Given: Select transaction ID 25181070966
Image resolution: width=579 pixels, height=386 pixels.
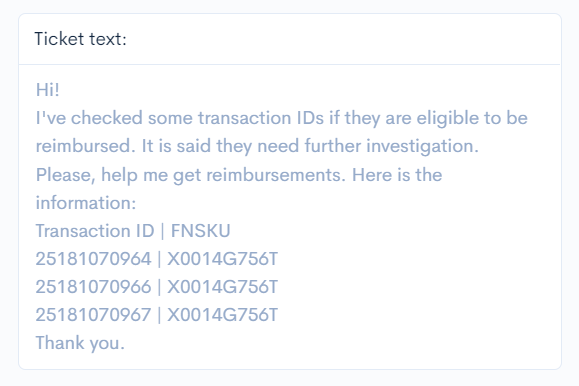Looking at the screenshot, I should (93, 287).
